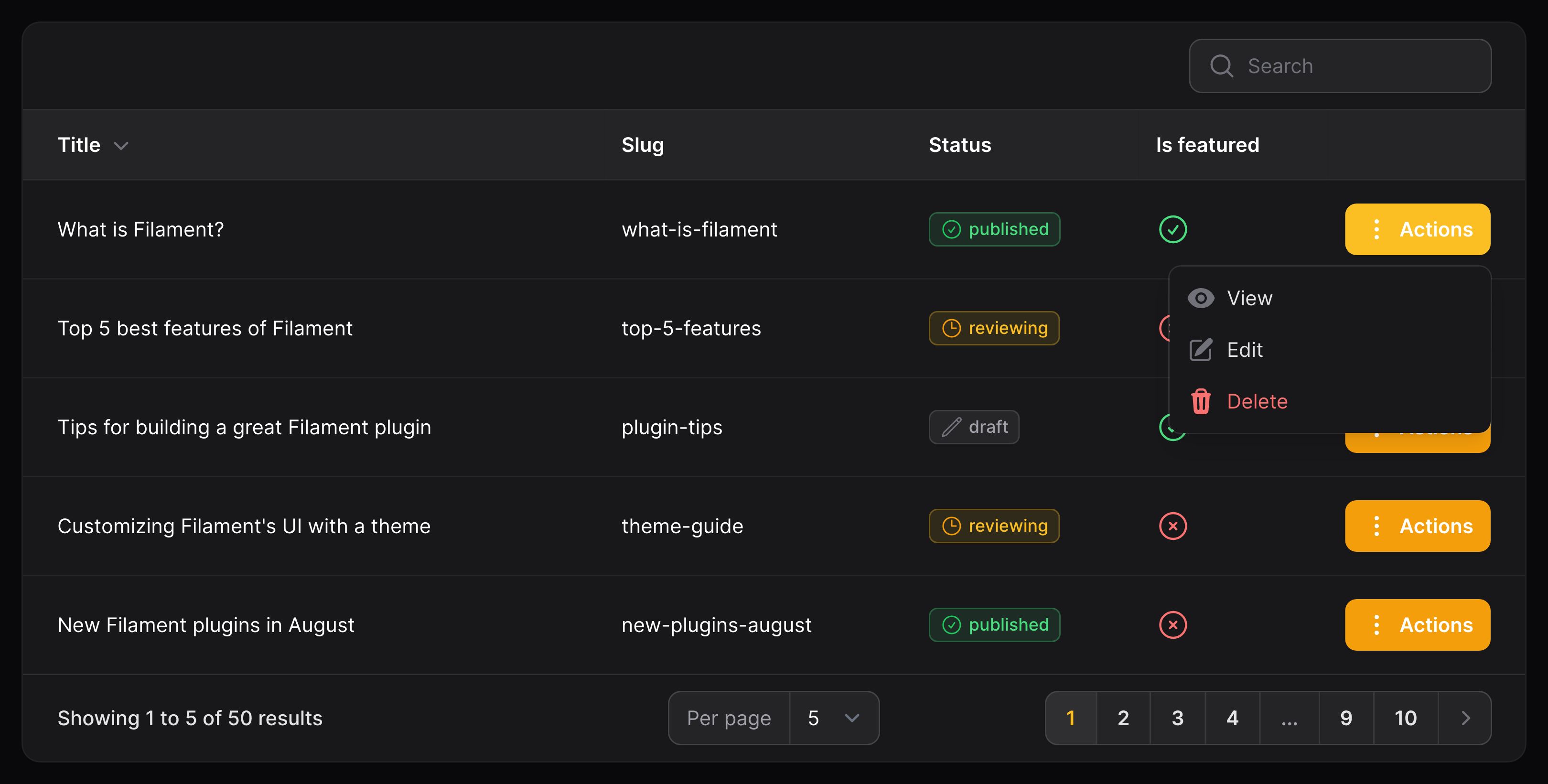
Task: Choose Delete from the actions menu
Action: point(1329,401)
